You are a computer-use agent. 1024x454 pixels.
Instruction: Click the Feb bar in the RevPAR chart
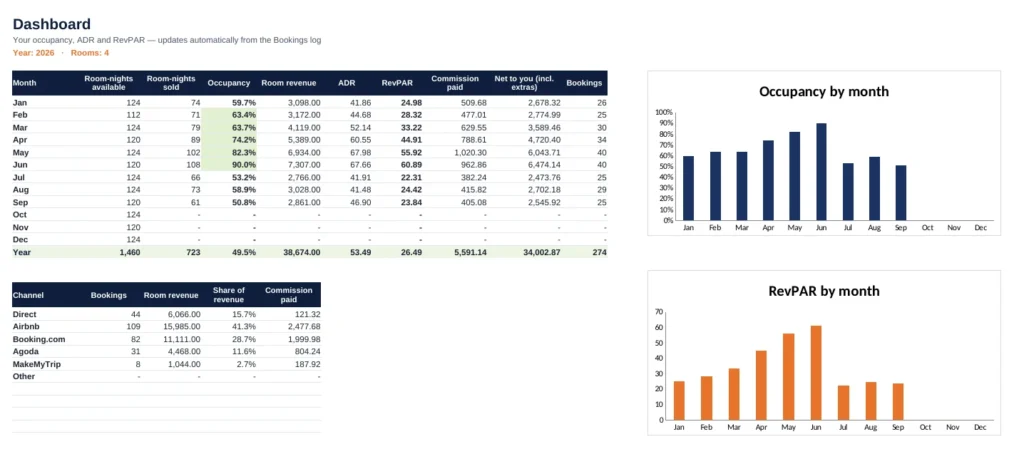(x=707, y=398)
